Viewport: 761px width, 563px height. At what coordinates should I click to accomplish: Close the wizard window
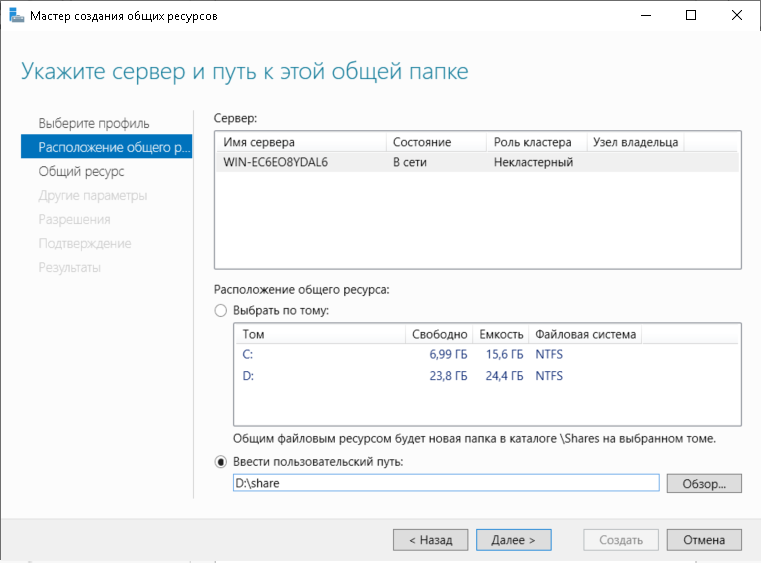point(737,16)
